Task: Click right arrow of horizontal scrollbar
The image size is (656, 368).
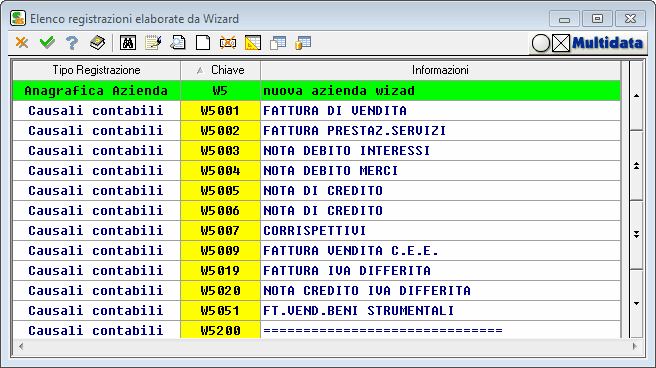Action: (x=635, y=346)
